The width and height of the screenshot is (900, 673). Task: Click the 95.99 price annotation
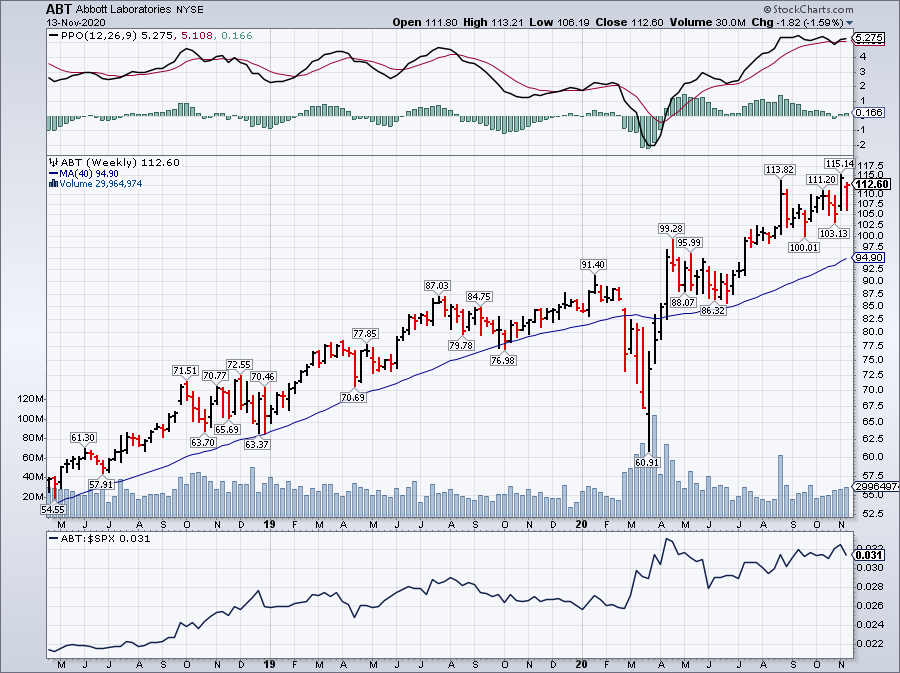689,243
